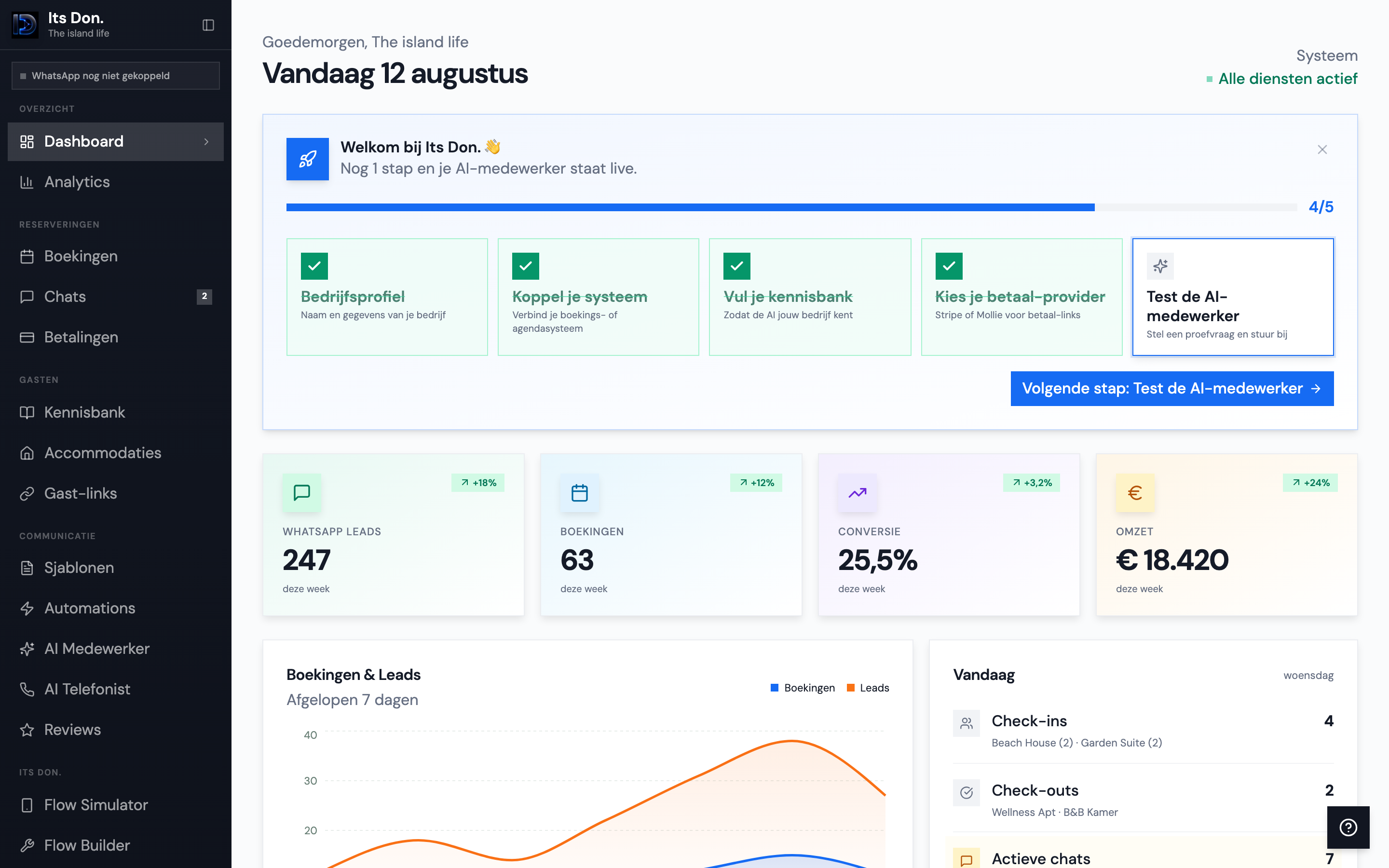The height and width of the screenshot is (868, 1389).
Task: Open the help question mark button
Action: point(1348,827)
